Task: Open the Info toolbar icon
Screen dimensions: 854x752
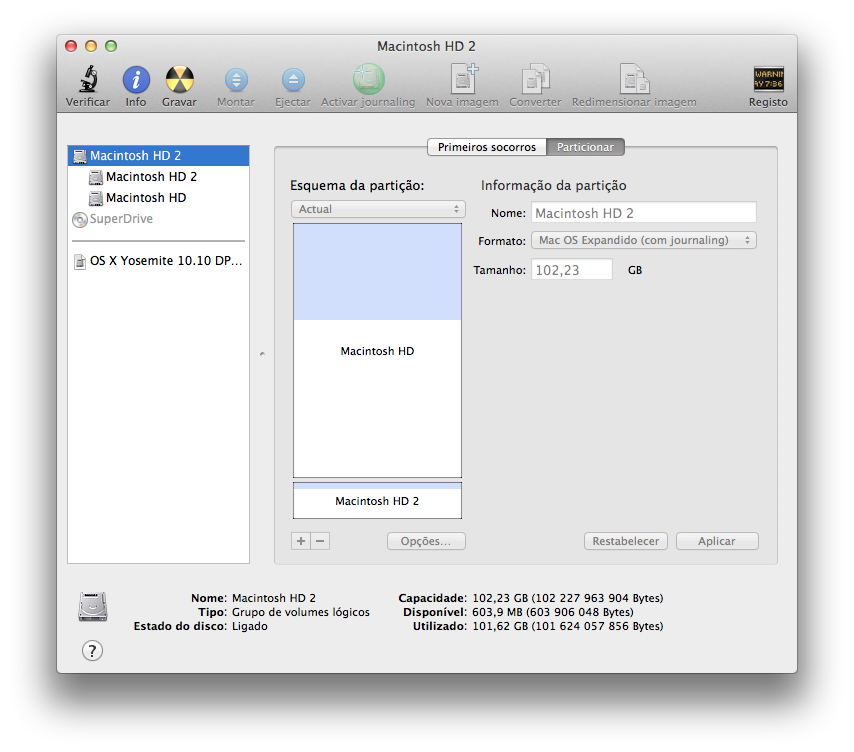Action: click(x=136, y=80)
